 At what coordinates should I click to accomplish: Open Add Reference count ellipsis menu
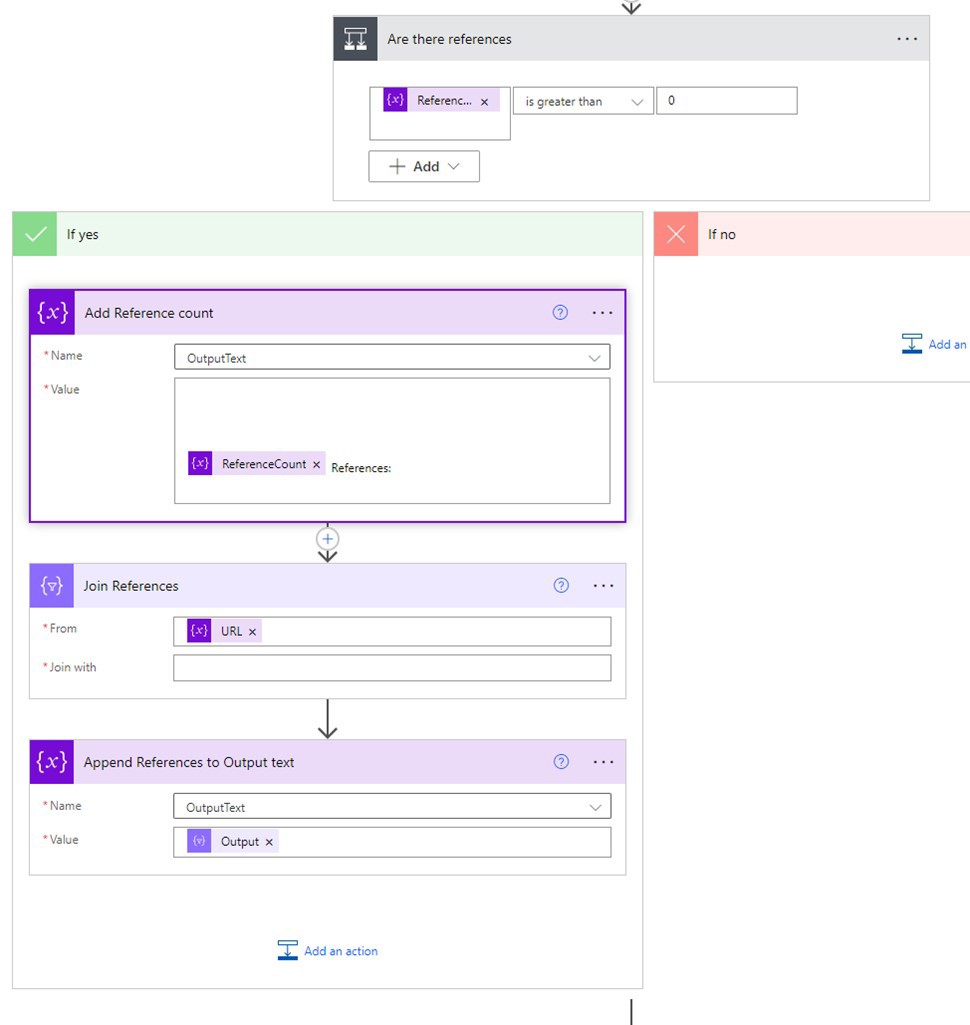coord(602,313)
